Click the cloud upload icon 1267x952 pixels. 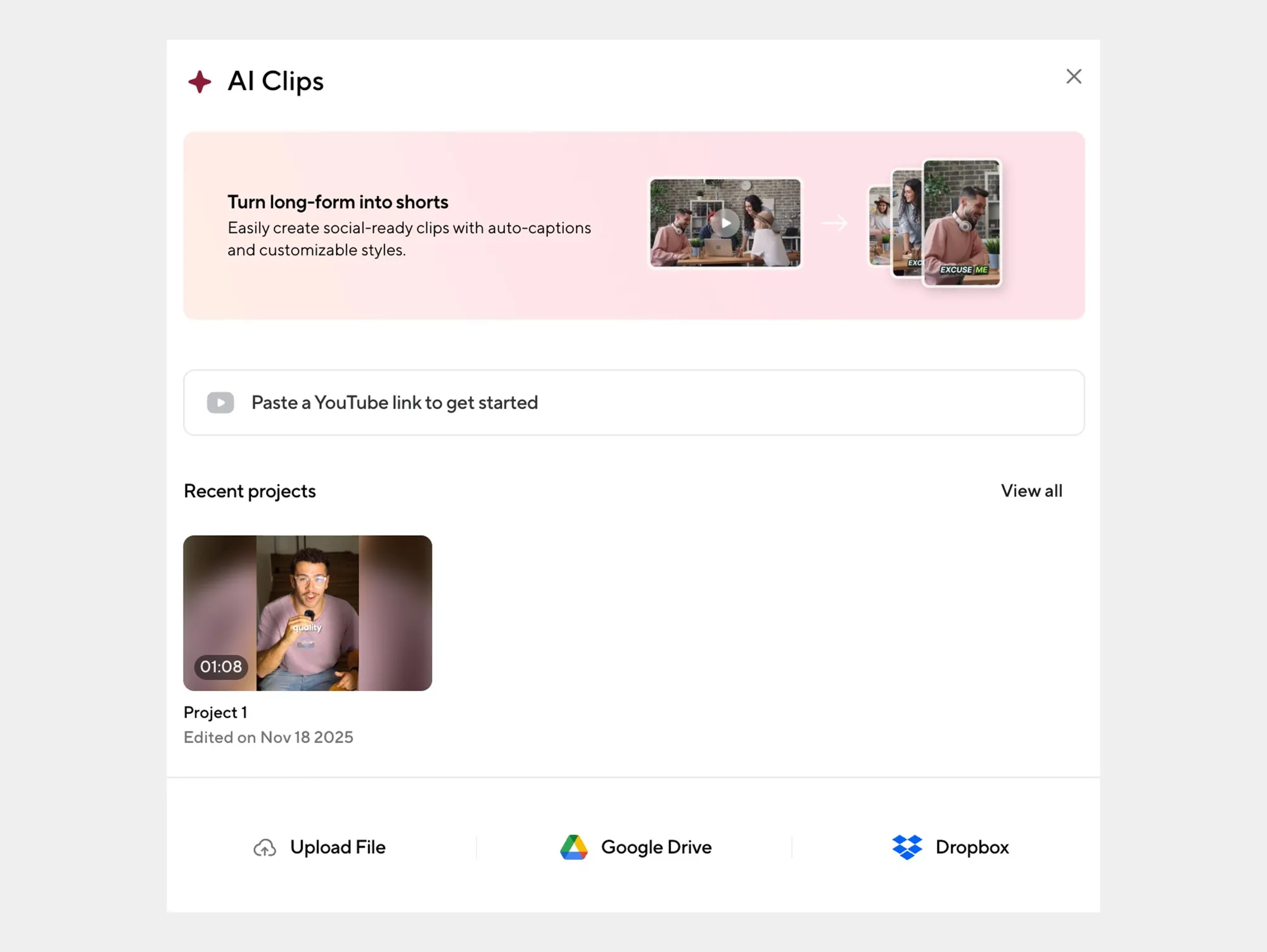pyautogui.click(x=265, y=847)
